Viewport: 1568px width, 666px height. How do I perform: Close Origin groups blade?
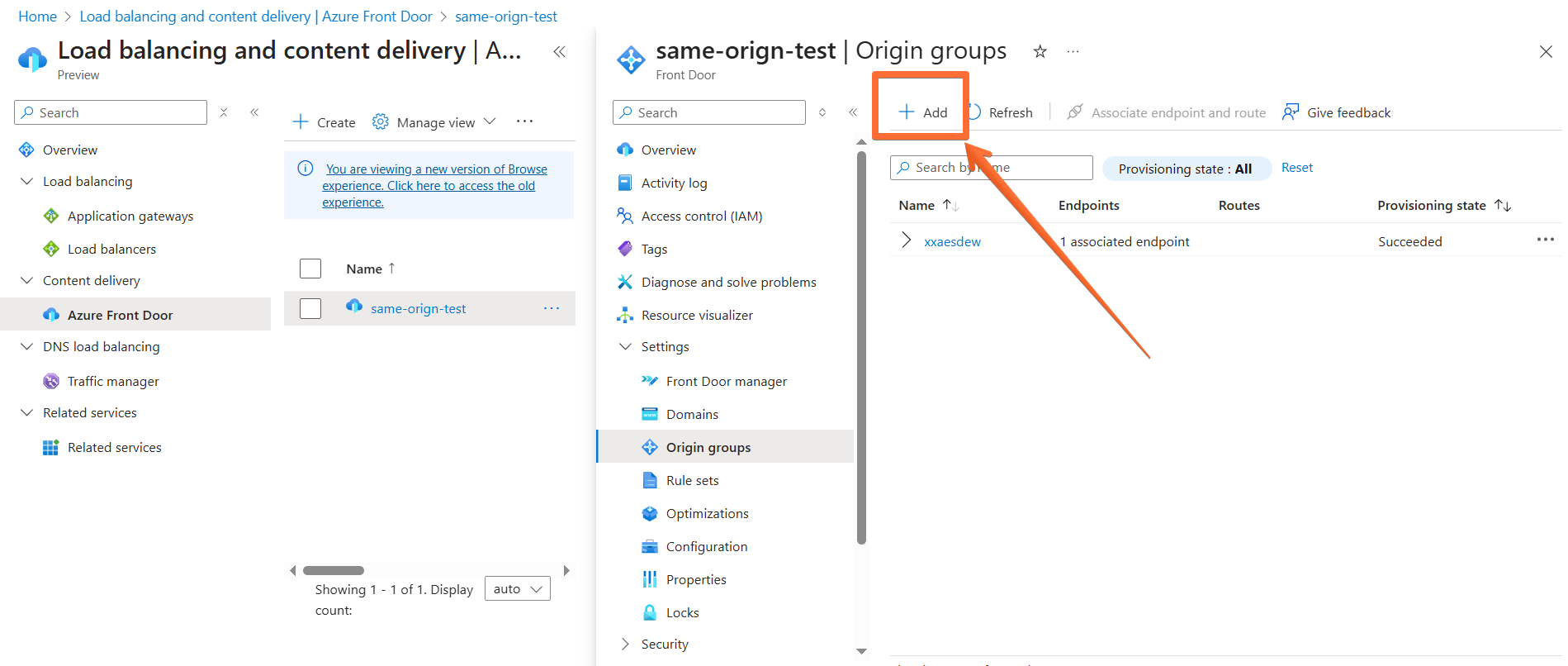pyautogui.click(x=1546, y=51)
